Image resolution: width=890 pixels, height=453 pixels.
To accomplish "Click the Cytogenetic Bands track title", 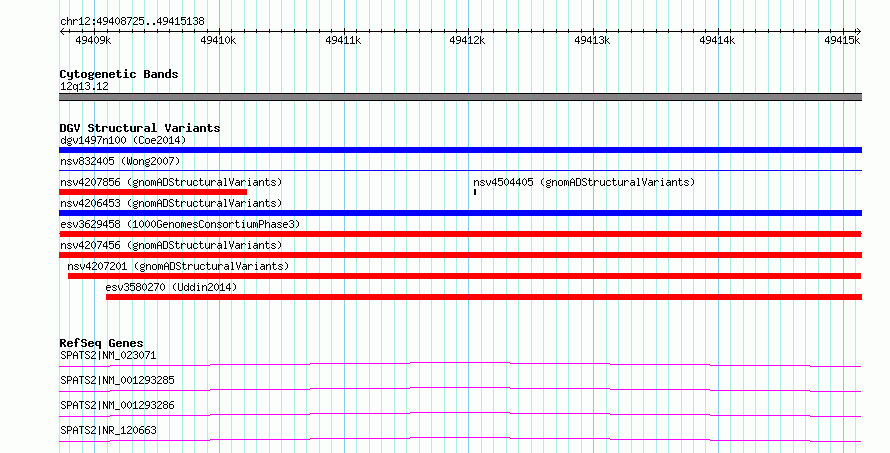I will pyautogui.click(x=119, y=74).
